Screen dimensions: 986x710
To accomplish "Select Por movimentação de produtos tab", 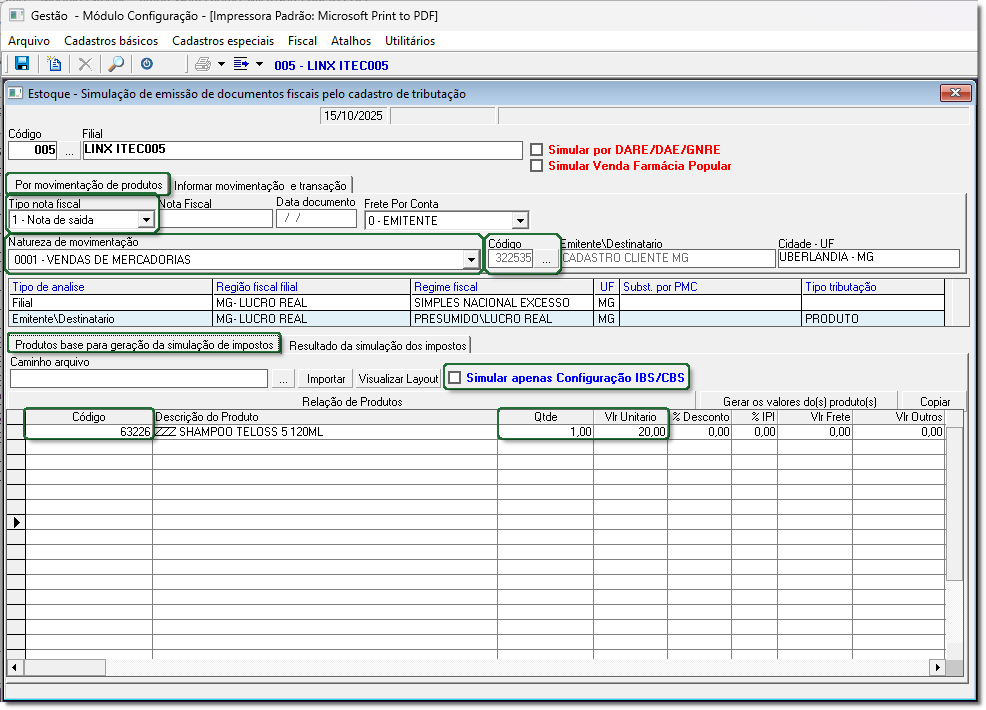I will 89,185.
